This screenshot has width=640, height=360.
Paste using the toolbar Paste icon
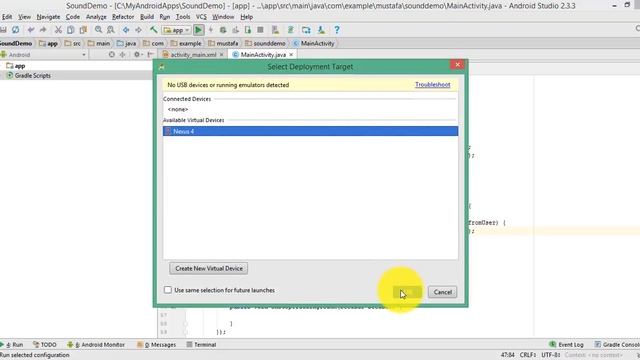(83, 30)
